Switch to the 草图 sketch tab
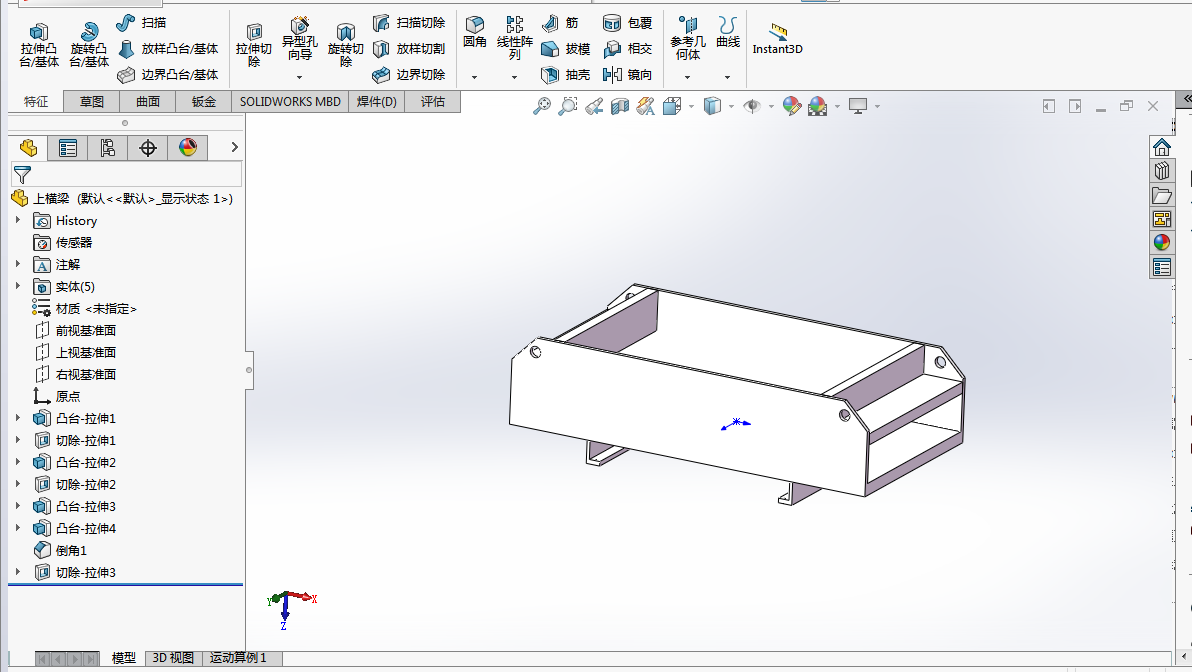 [92, 102]
